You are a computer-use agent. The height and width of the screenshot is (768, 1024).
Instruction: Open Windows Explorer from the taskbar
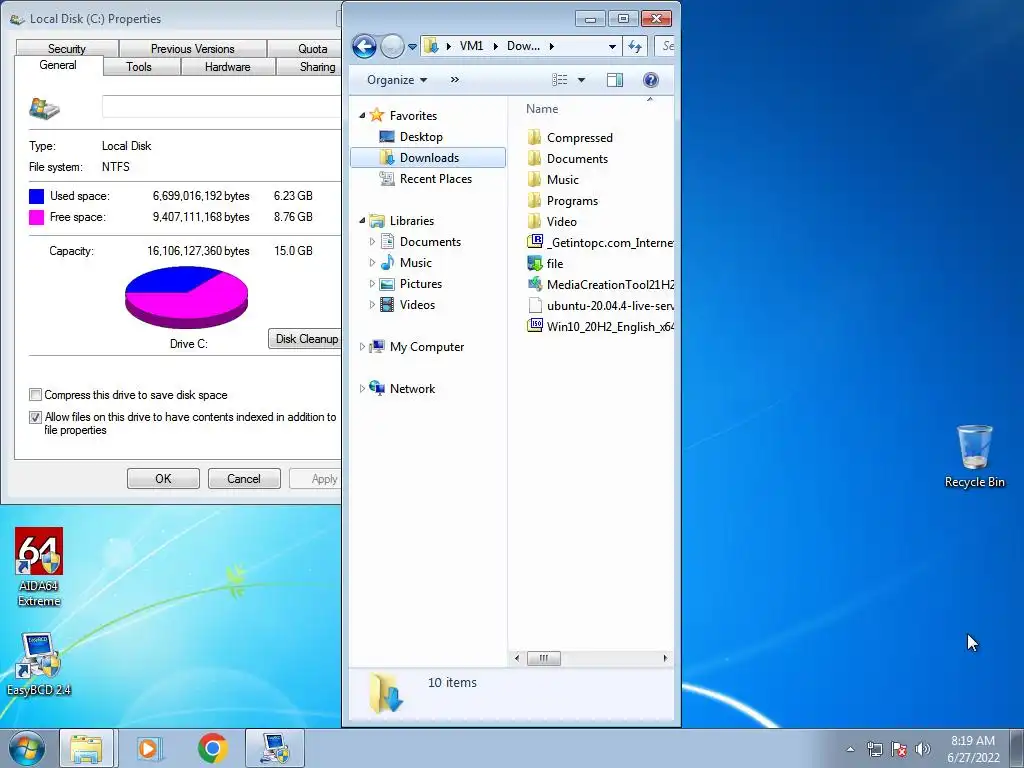[x=87, y=748]
